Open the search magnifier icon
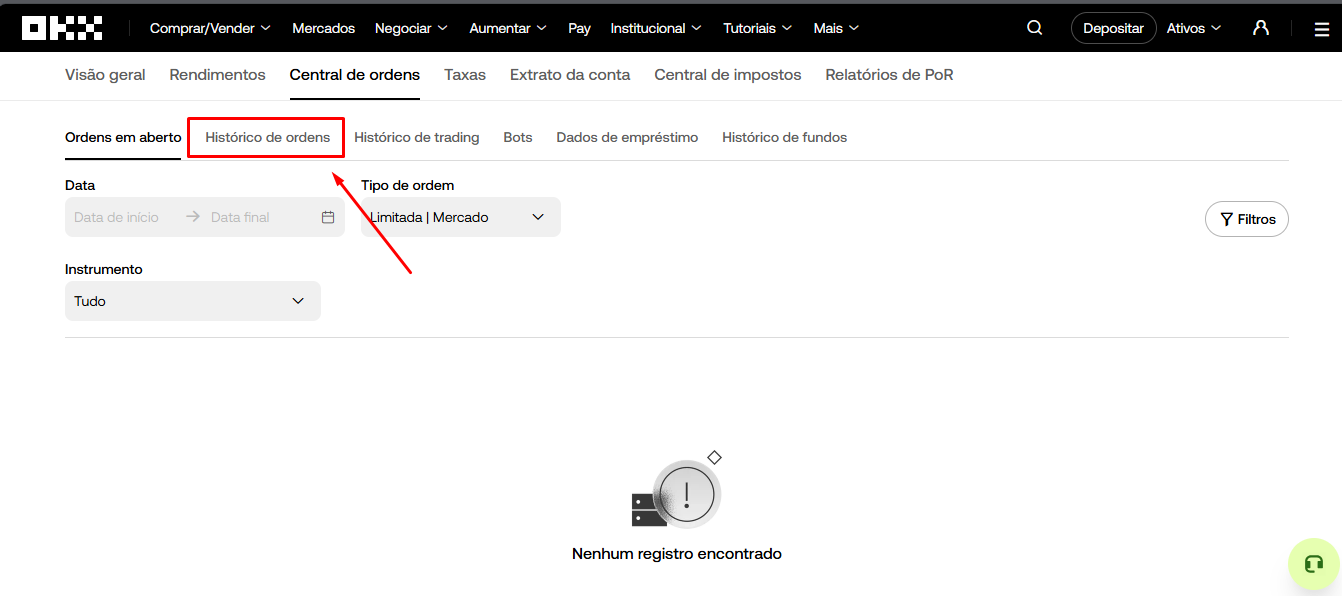The width and height of the screenshot is (1342, 596). [x=1035, y=28]
